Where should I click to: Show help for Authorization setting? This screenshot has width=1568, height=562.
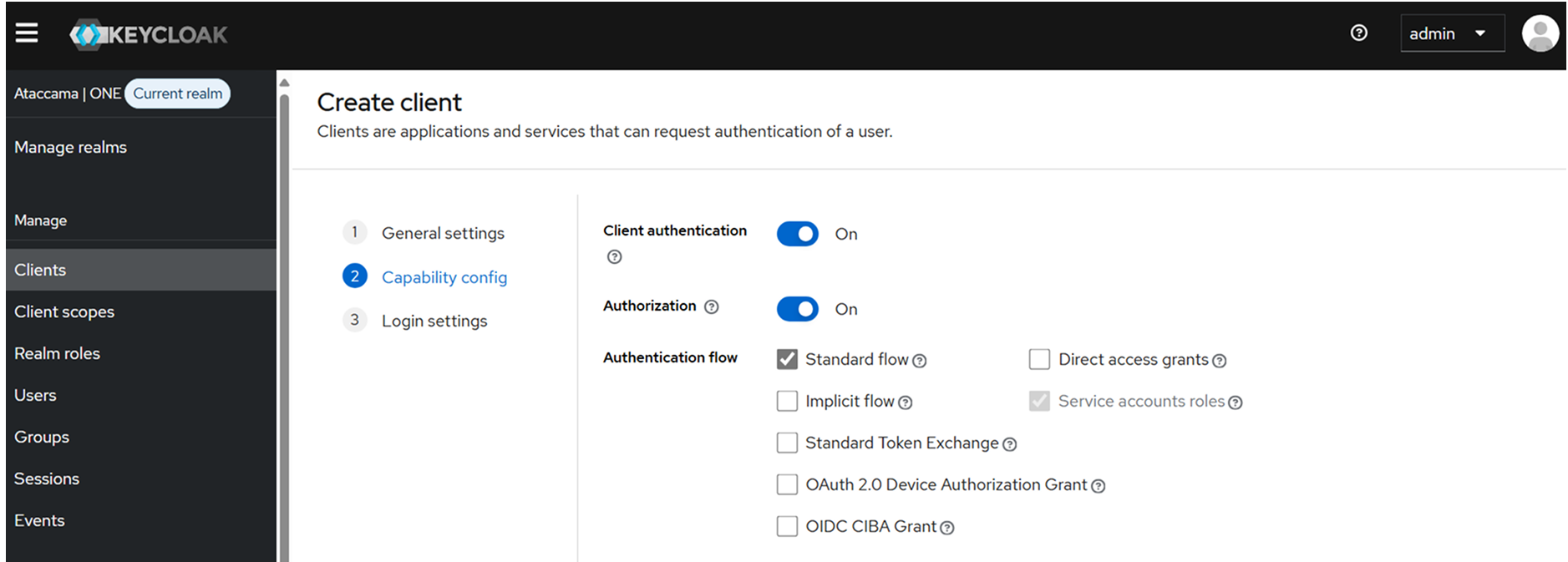point(711,307)
